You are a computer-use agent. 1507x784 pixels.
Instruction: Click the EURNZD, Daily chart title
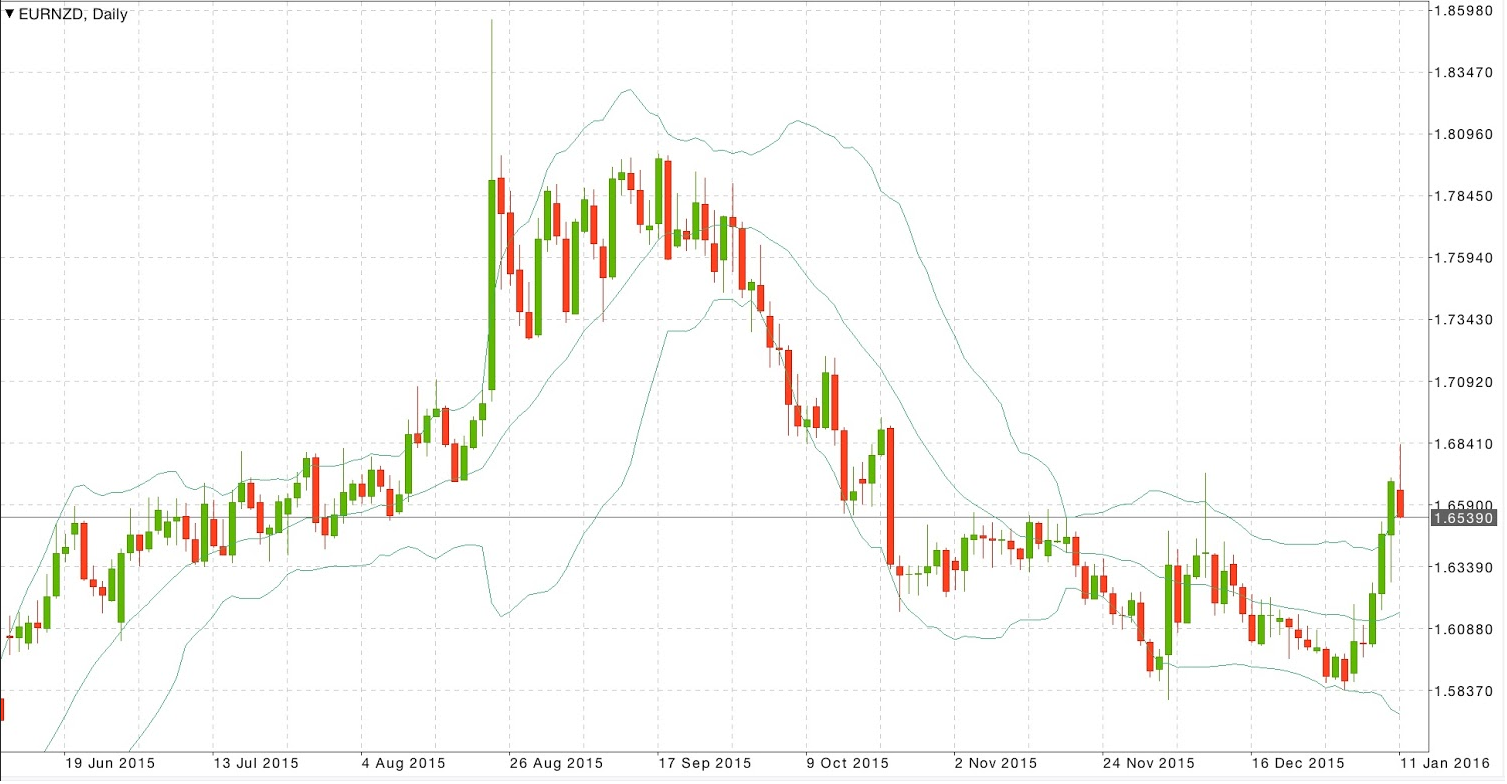73,15
